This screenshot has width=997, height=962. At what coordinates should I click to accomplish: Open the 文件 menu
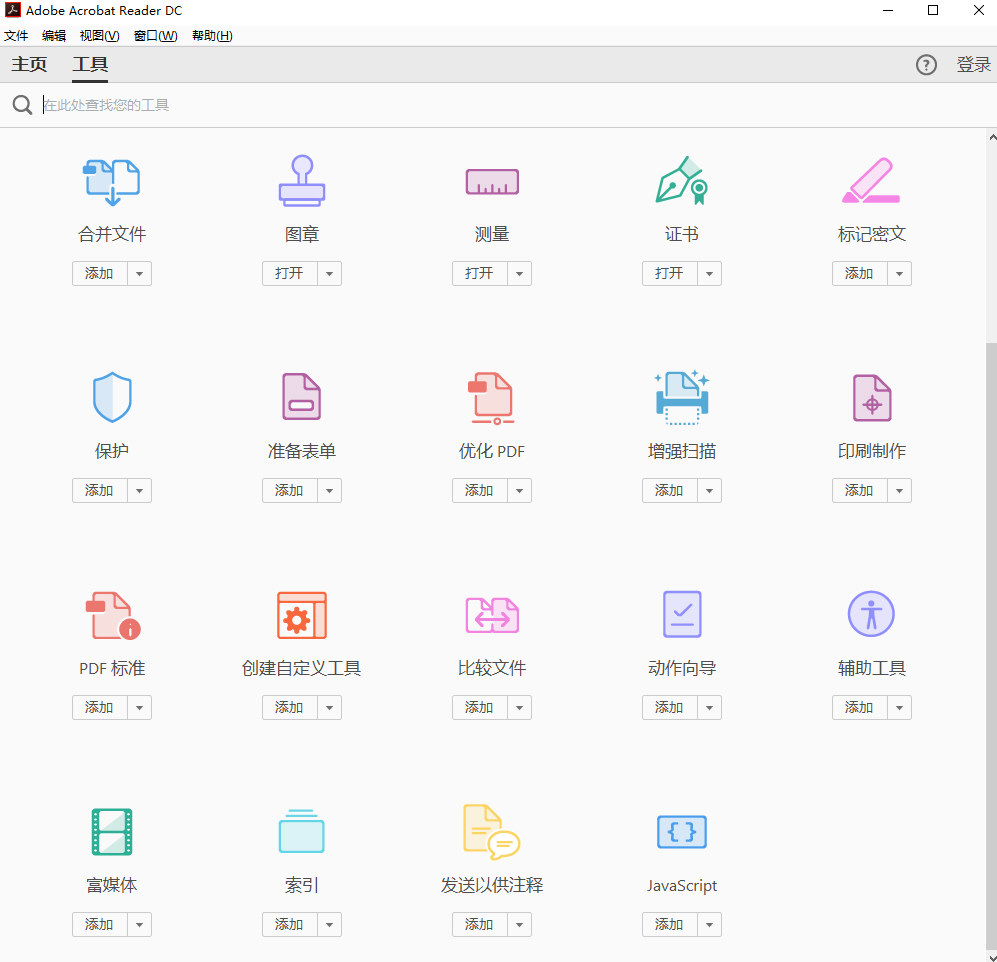click(16, 36)
